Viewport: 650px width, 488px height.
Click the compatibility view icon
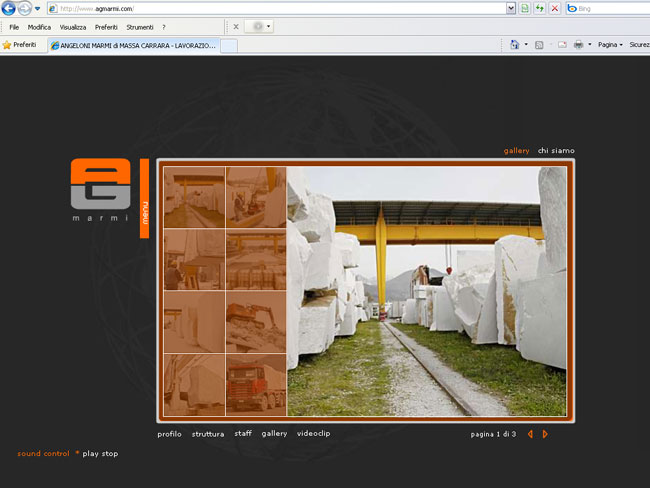coord(525,8)
